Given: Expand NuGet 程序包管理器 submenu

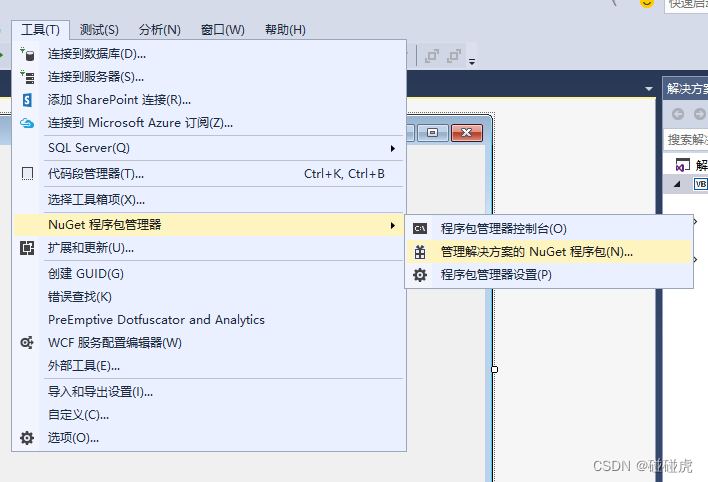Looking at the screenshot, I should [209, 225].
